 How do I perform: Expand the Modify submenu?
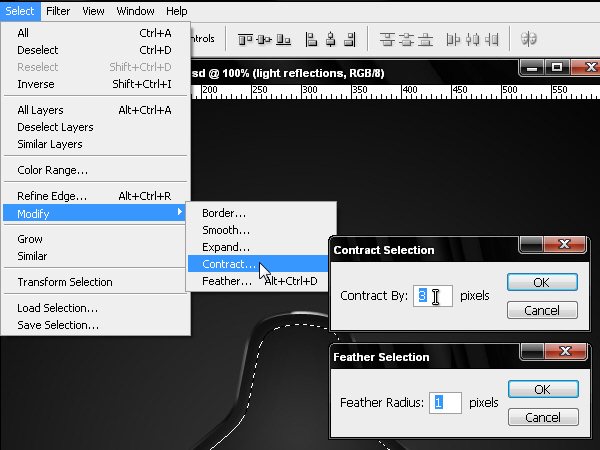[x=95, y=213]
